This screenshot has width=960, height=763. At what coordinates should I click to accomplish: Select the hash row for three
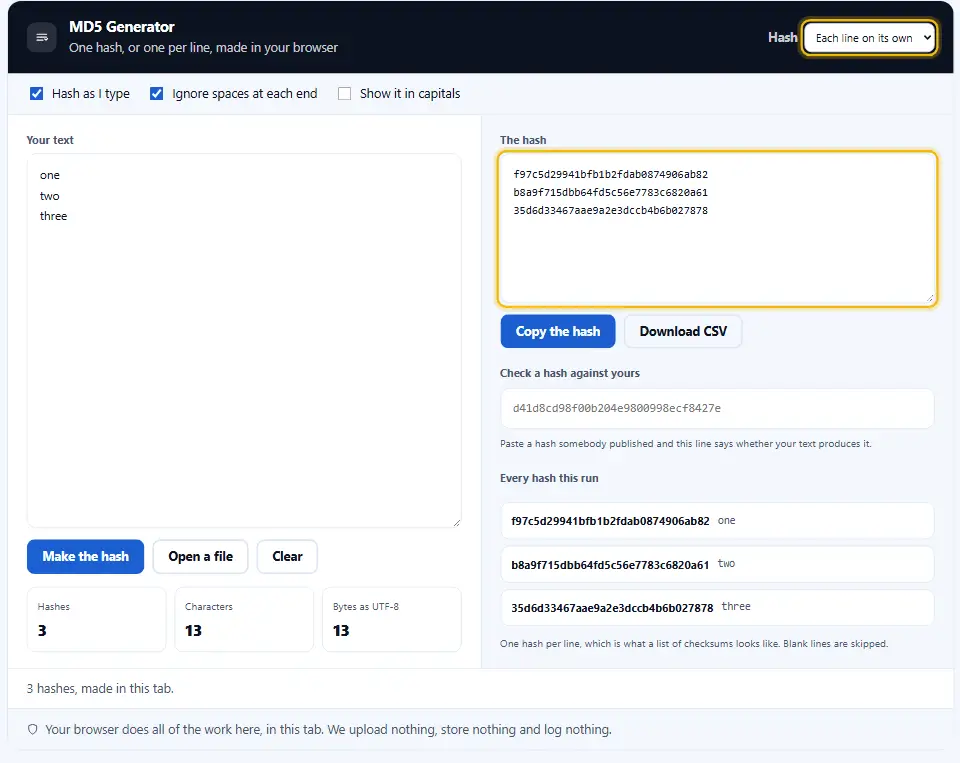718,607
